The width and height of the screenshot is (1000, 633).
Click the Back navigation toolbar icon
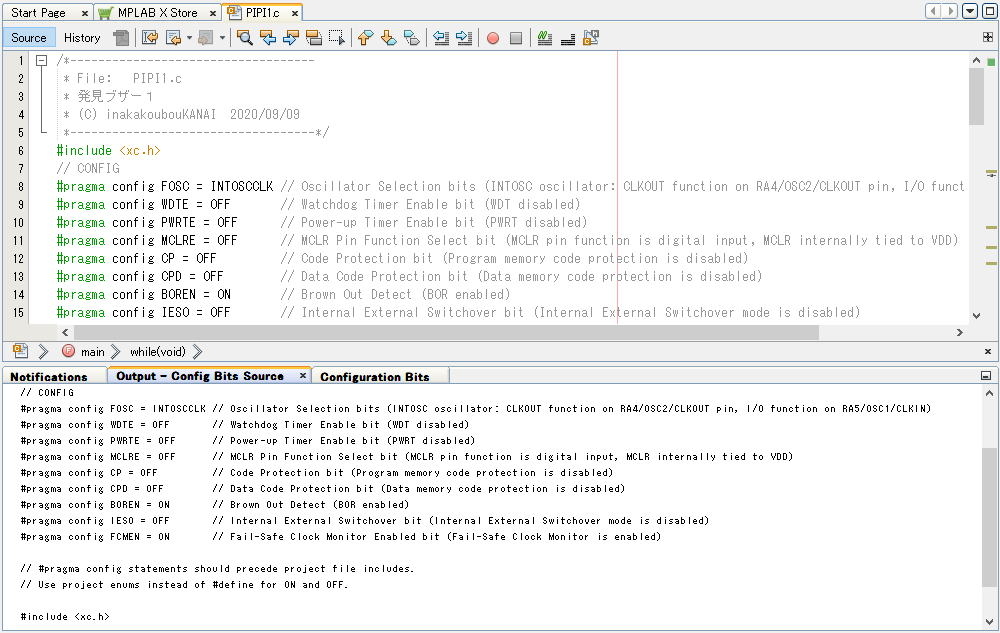coord(173,38)
